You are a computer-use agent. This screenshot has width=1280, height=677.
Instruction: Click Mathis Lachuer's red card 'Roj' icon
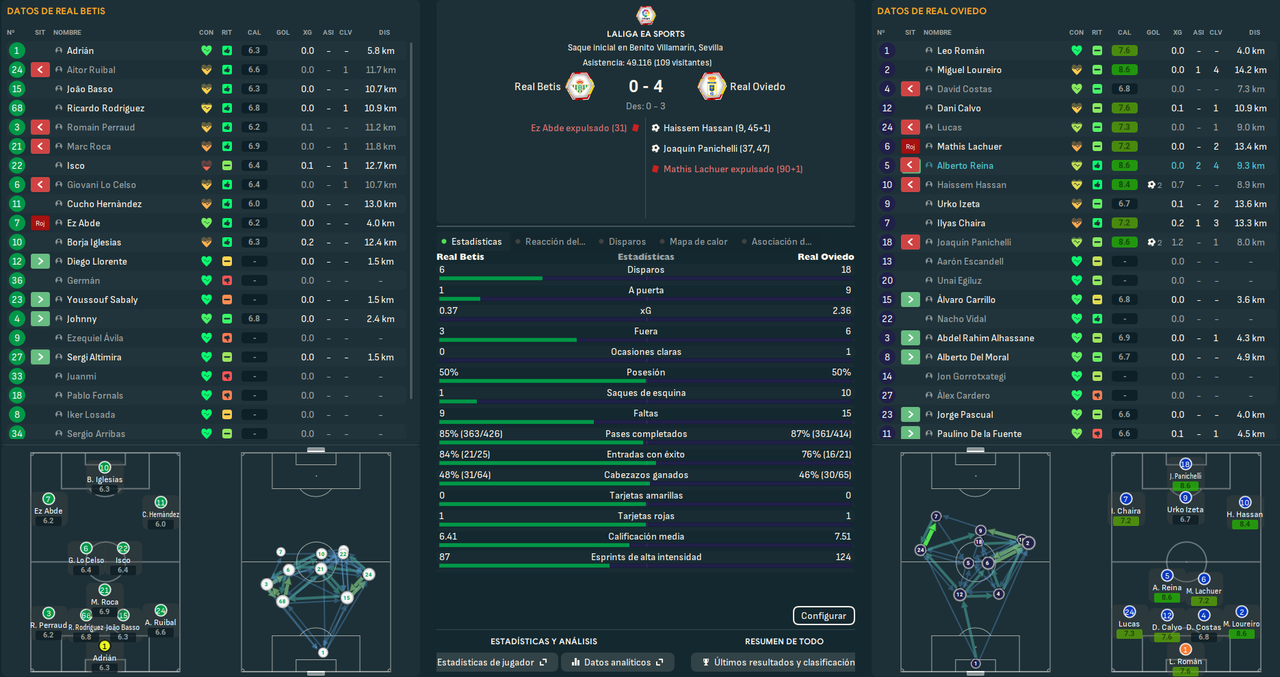(910, 147)
